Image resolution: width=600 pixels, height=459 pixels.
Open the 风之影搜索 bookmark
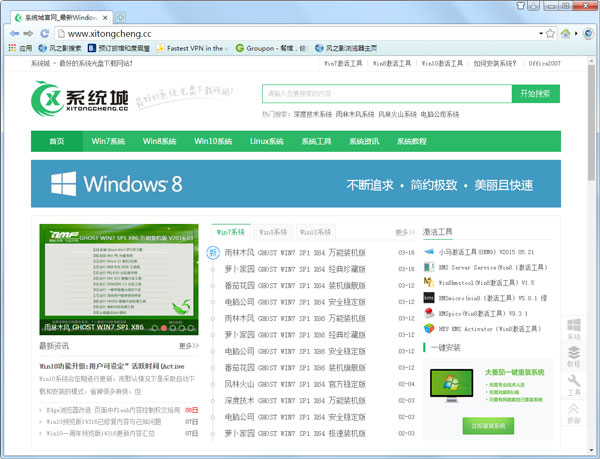[60, 48]
